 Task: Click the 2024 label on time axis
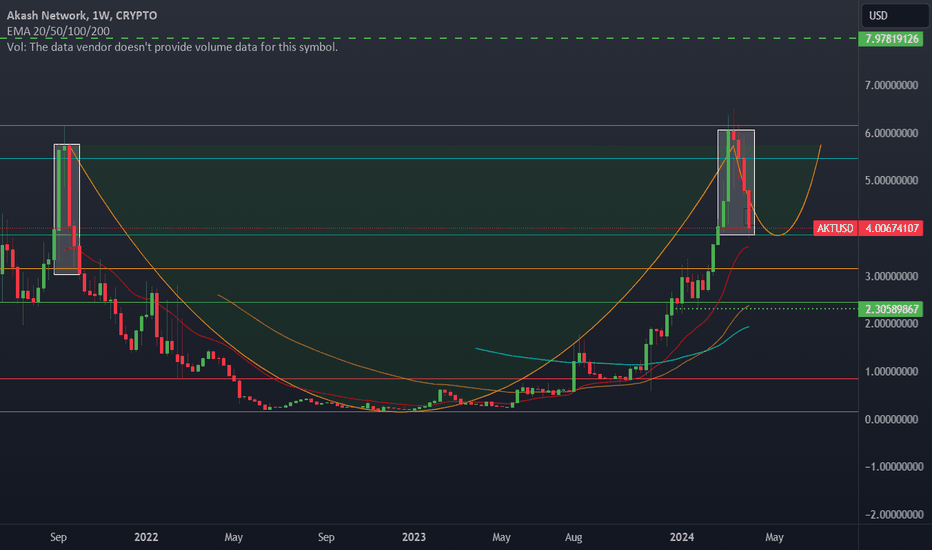(x=682, y=537)
